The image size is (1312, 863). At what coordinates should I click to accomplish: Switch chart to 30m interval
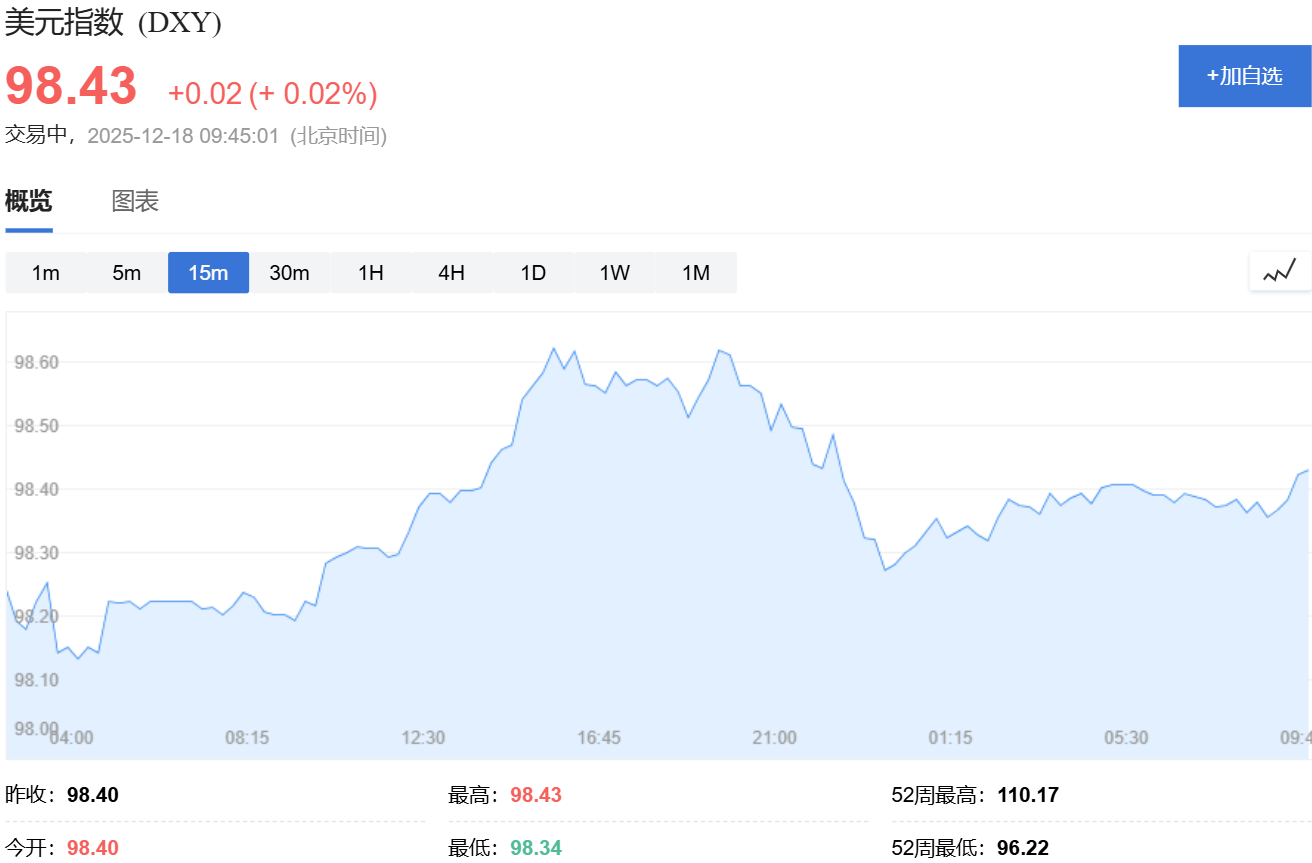point(290,273)
